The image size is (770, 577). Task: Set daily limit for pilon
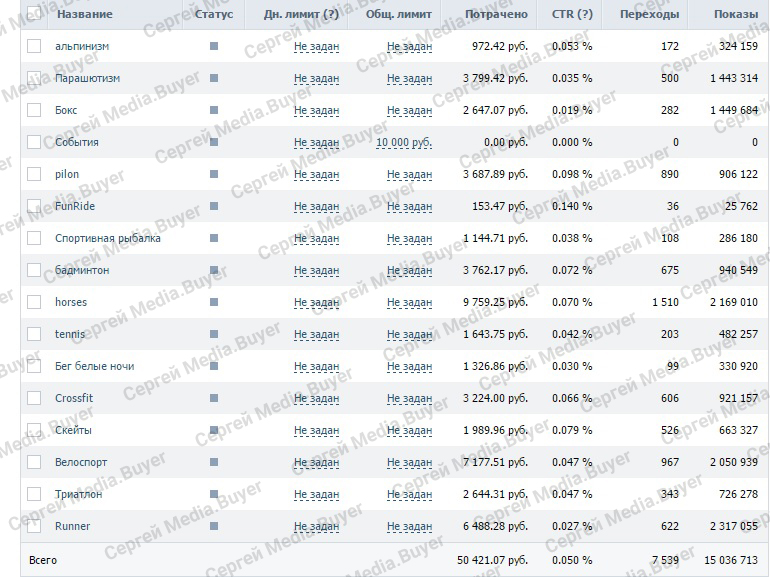[317, 174]
